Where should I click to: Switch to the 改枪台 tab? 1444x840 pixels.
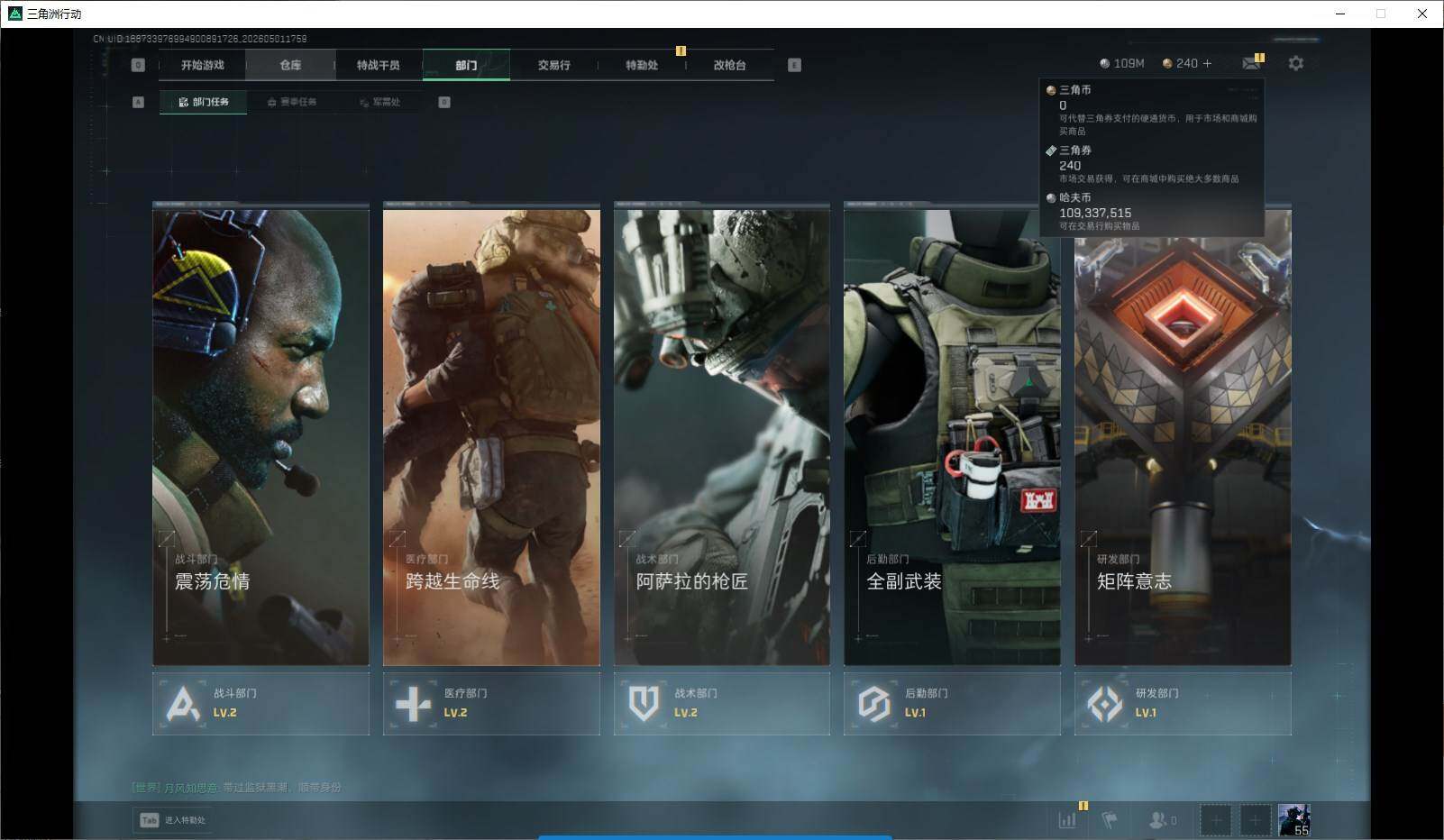point(729,65)
